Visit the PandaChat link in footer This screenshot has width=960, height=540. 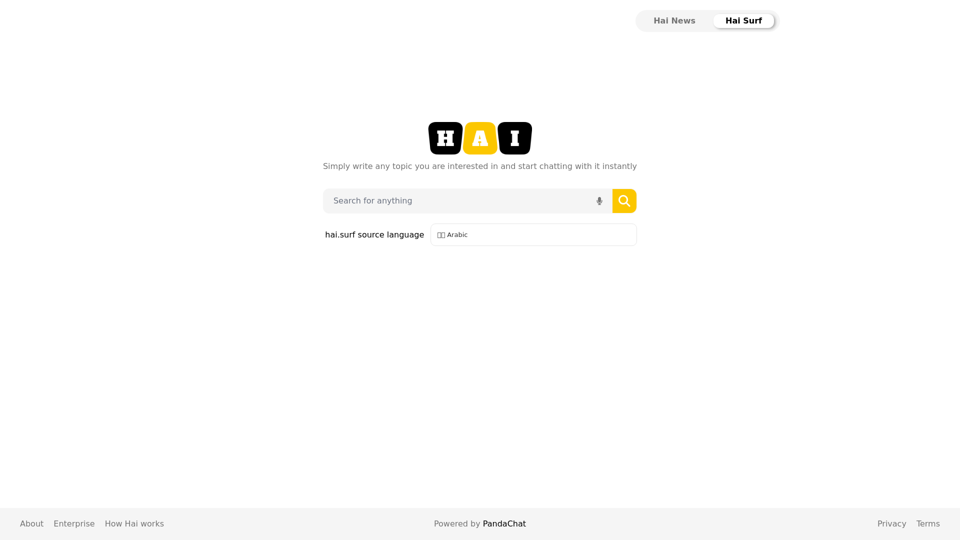click(504, 524)
